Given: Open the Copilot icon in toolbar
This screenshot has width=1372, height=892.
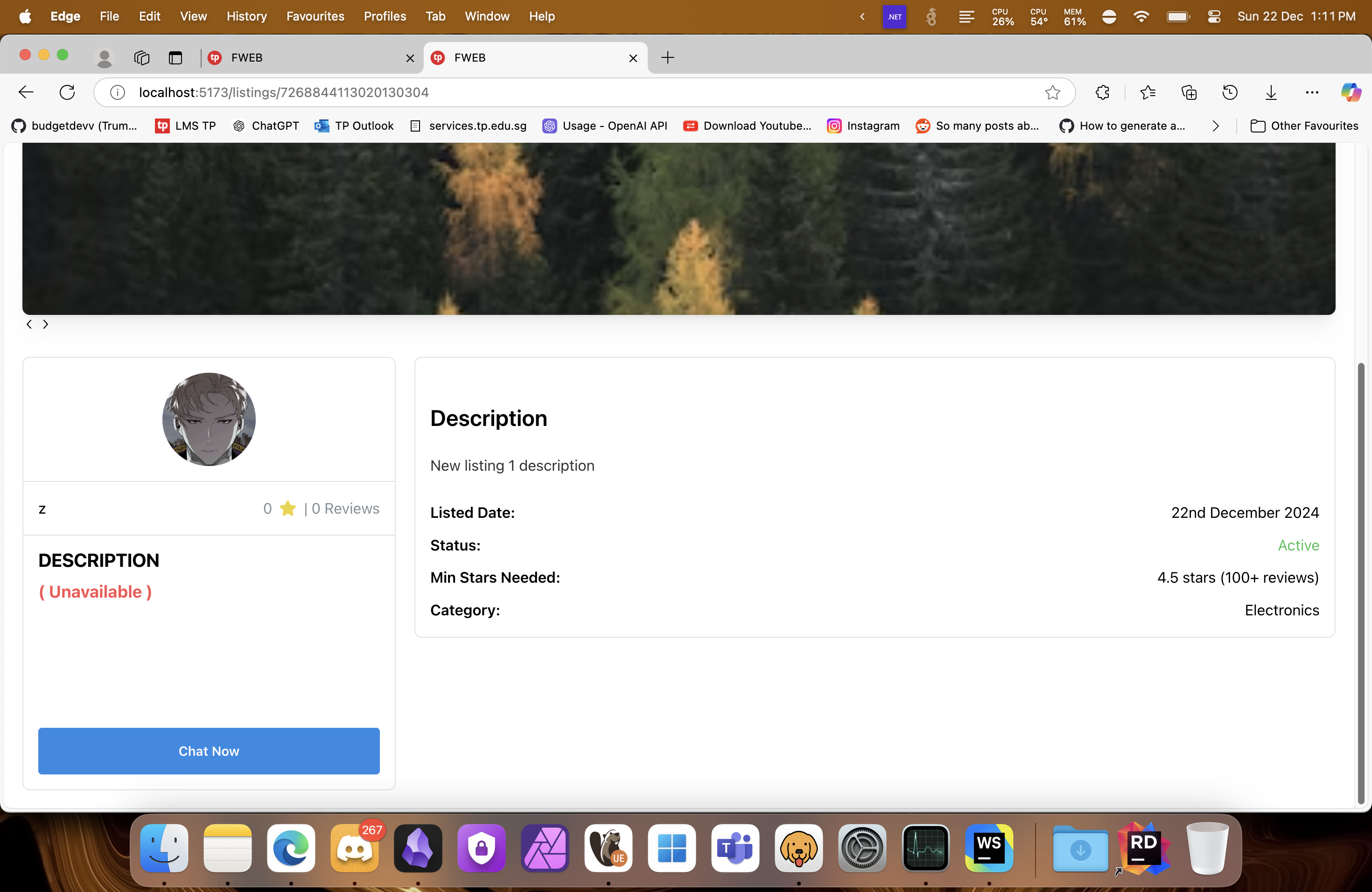Looking at the screenshot, I should 1351,92.
